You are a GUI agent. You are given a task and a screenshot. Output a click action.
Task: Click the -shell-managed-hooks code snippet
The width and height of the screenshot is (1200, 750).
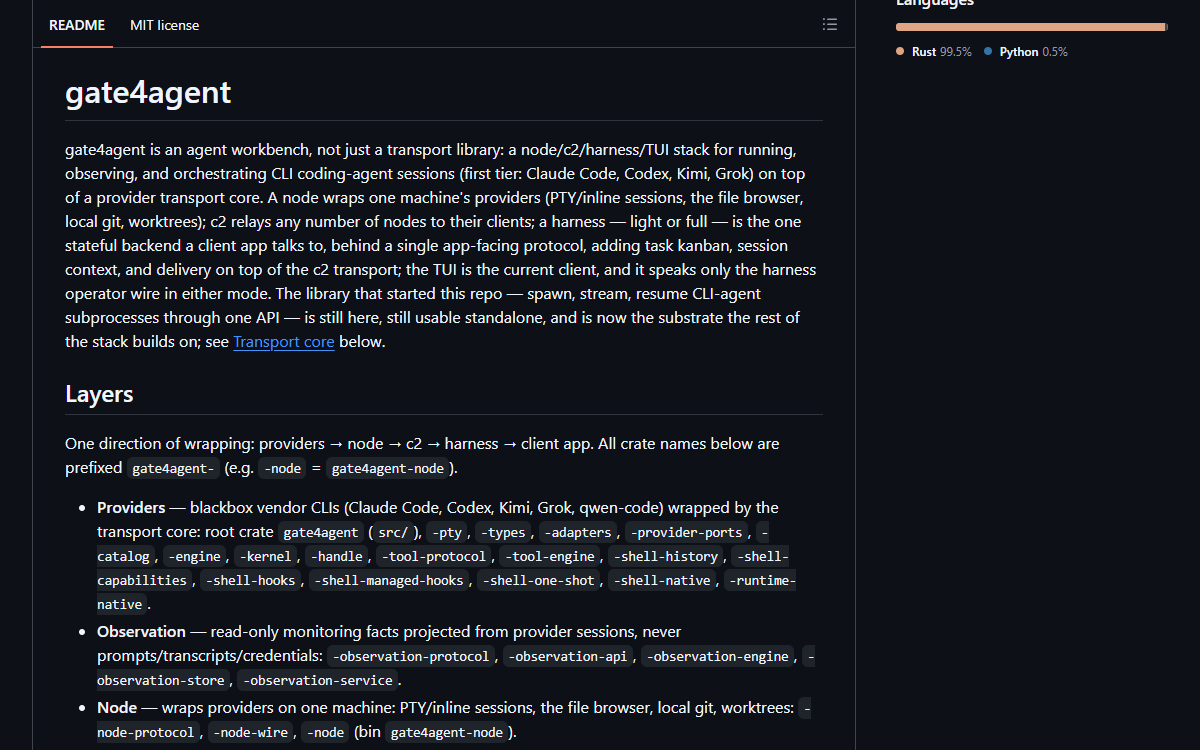[x=389, y=580]
